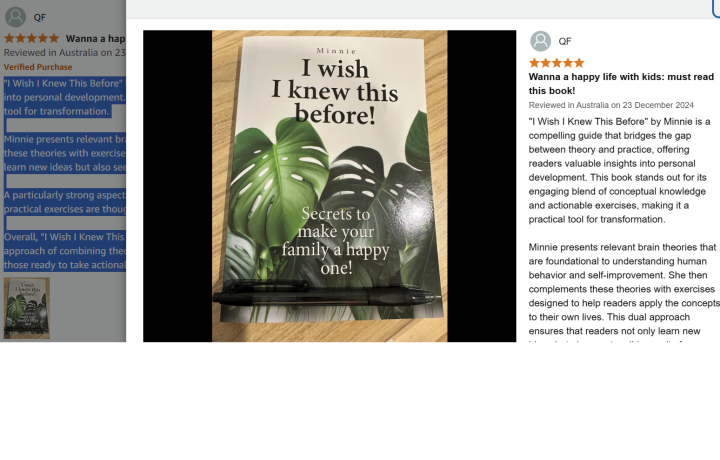Click QF reviewer name in background review
The width and height of the screenshot is (720, 460).
pyautogui.click(x=39, y=17)
